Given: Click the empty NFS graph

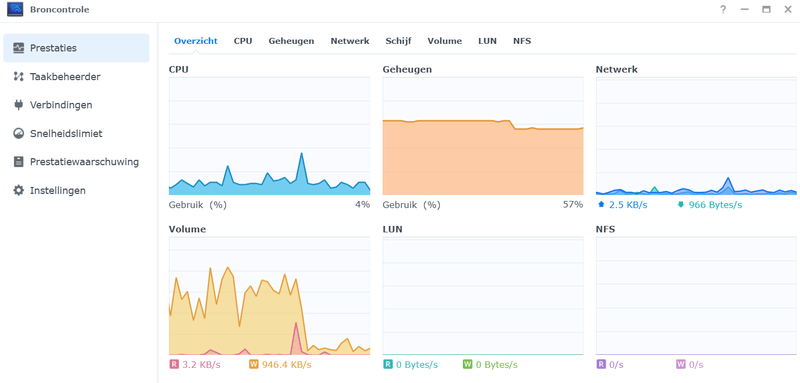Looking at the screenshot, I should tap(696, 296).
